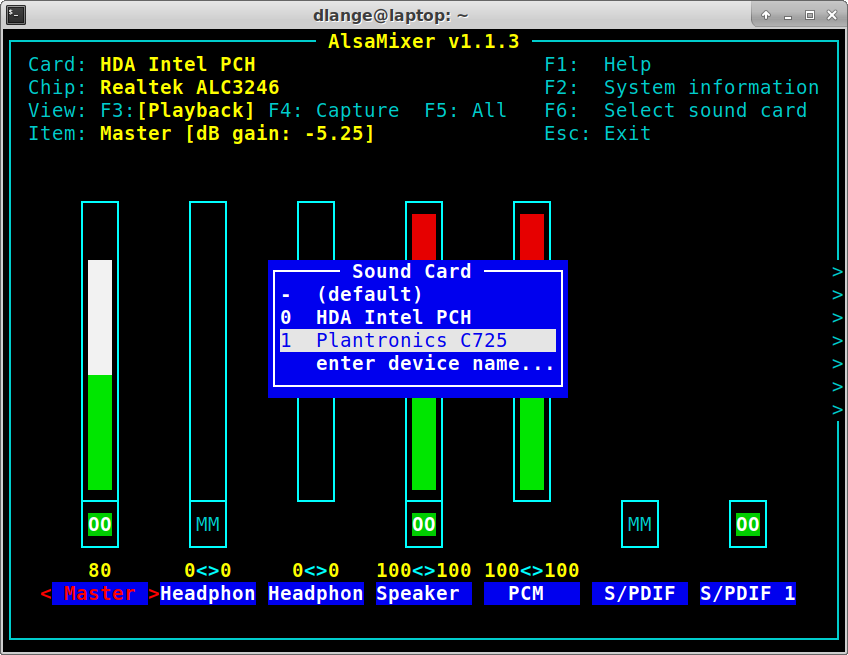Click the PCM level 100<>100
Image resolution: width=848 pixels, height=655 pixels.
point(532,570)
